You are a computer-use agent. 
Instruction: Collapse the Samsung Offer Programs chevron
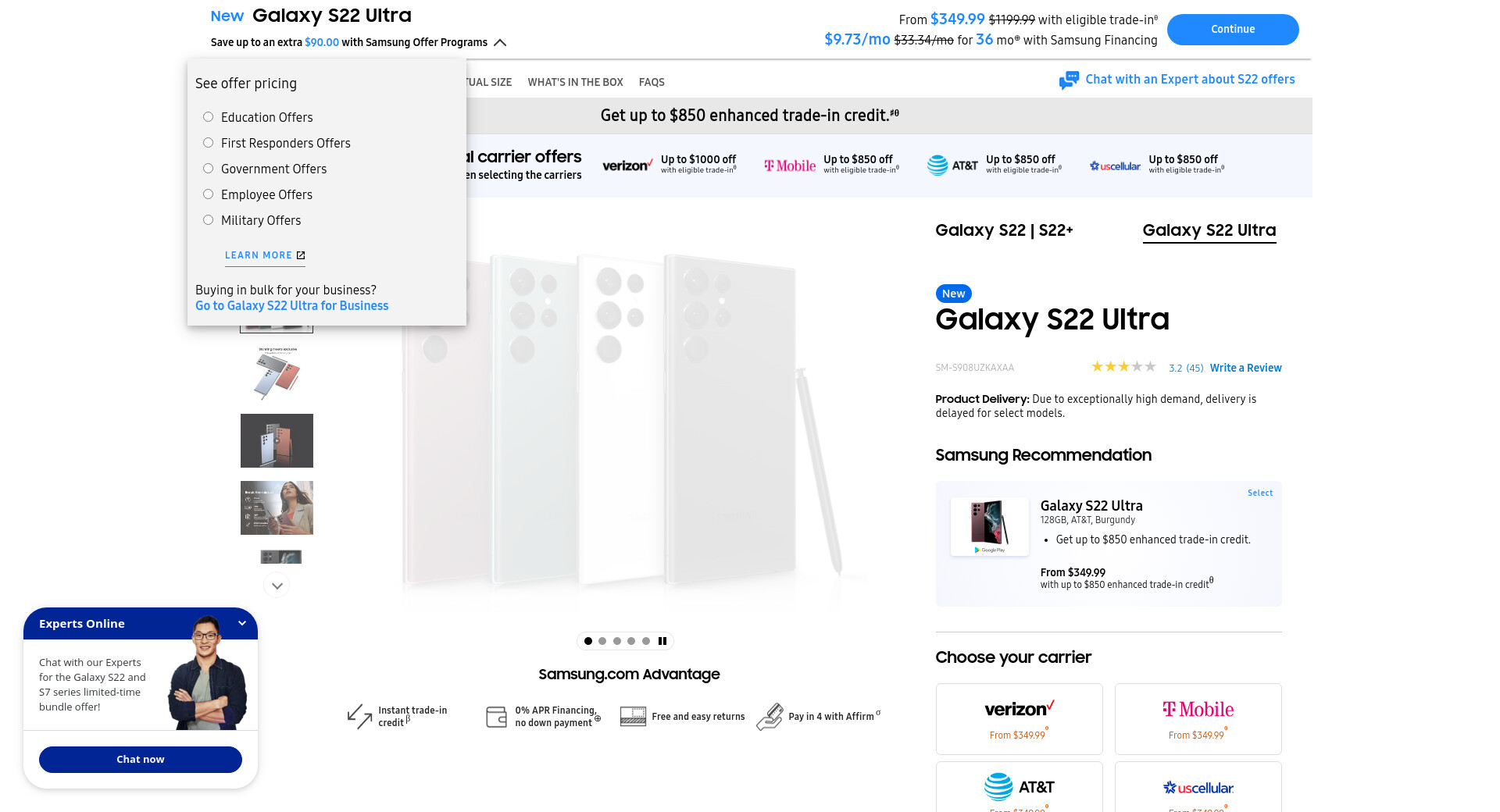tap(500, 43)
